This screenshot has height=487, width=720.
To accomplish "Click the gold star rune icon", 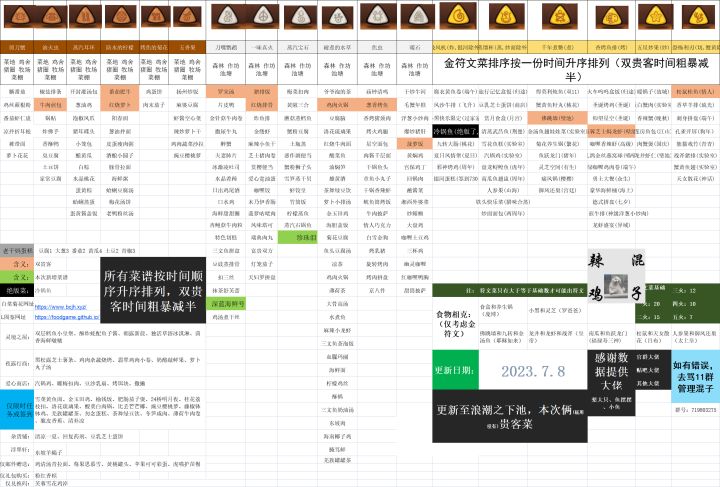I will point(655,17).
